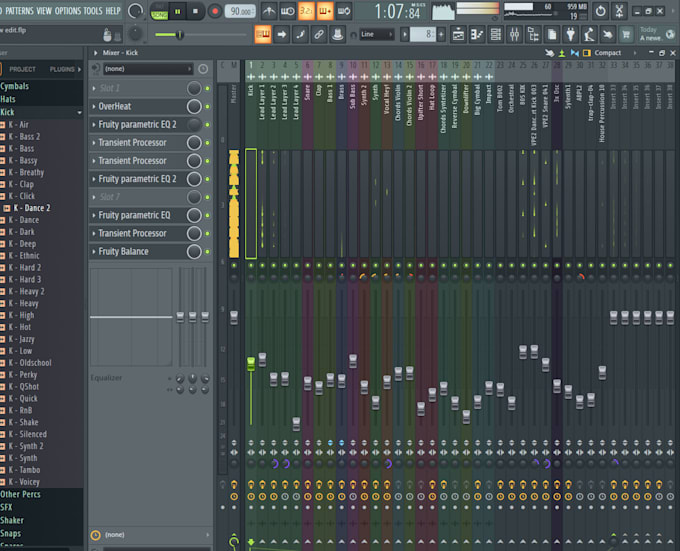680x551 pixels.
Task: Open the mixer window icon
Action: pos(514,35)
